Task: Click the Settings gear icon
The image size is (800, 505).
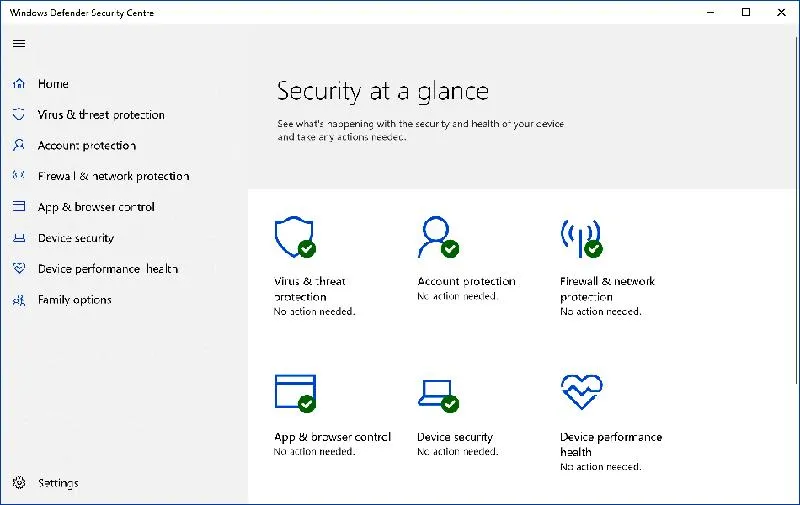Action: point(19,483)
